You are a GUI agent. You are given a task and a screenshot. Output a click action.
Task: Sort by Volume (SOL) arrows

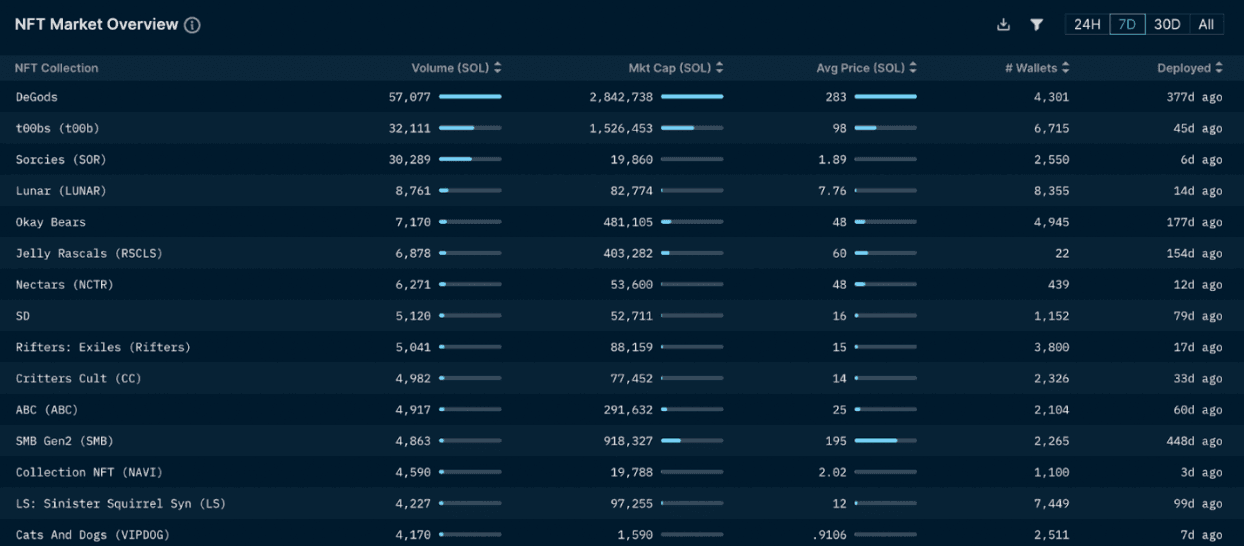[498, 68]
